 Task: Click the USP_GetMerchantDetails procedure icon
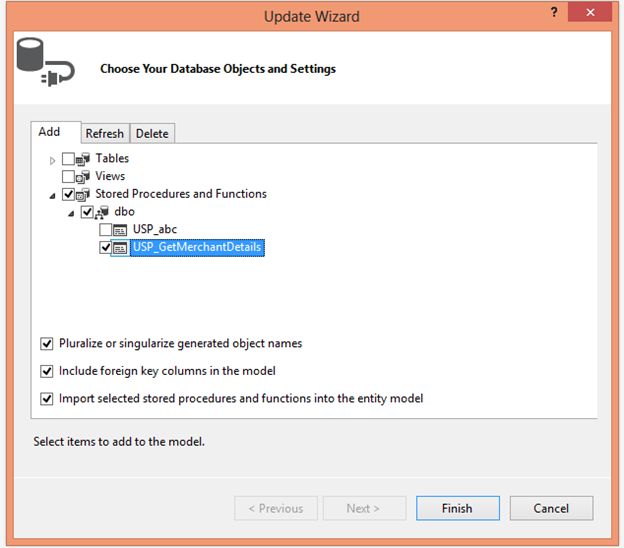(120, 248)
